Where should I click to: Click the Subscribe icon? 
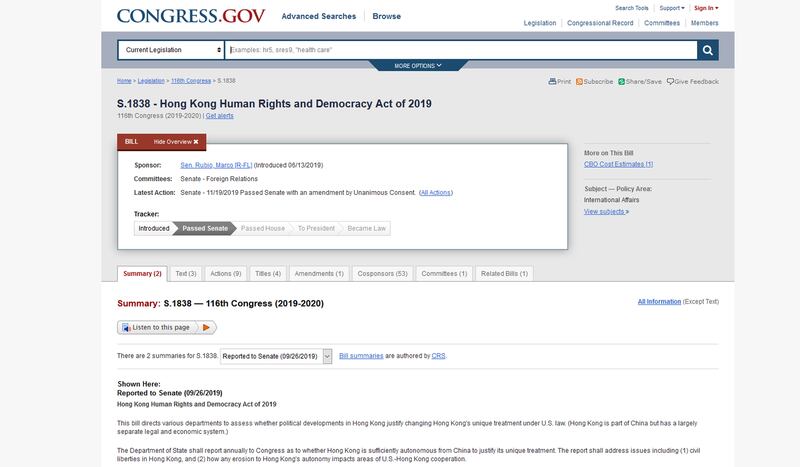(579, 81)
